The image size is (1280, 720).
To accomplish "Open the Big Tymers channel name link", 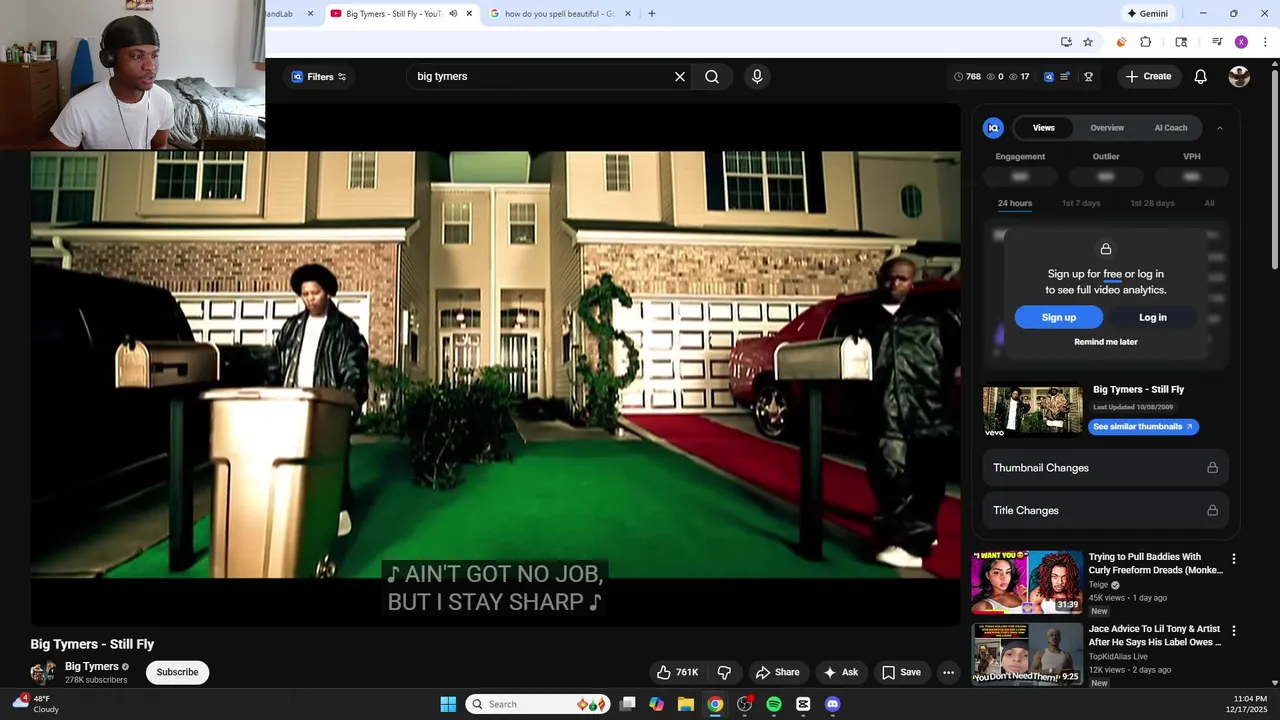I will (x=91, y=666).
